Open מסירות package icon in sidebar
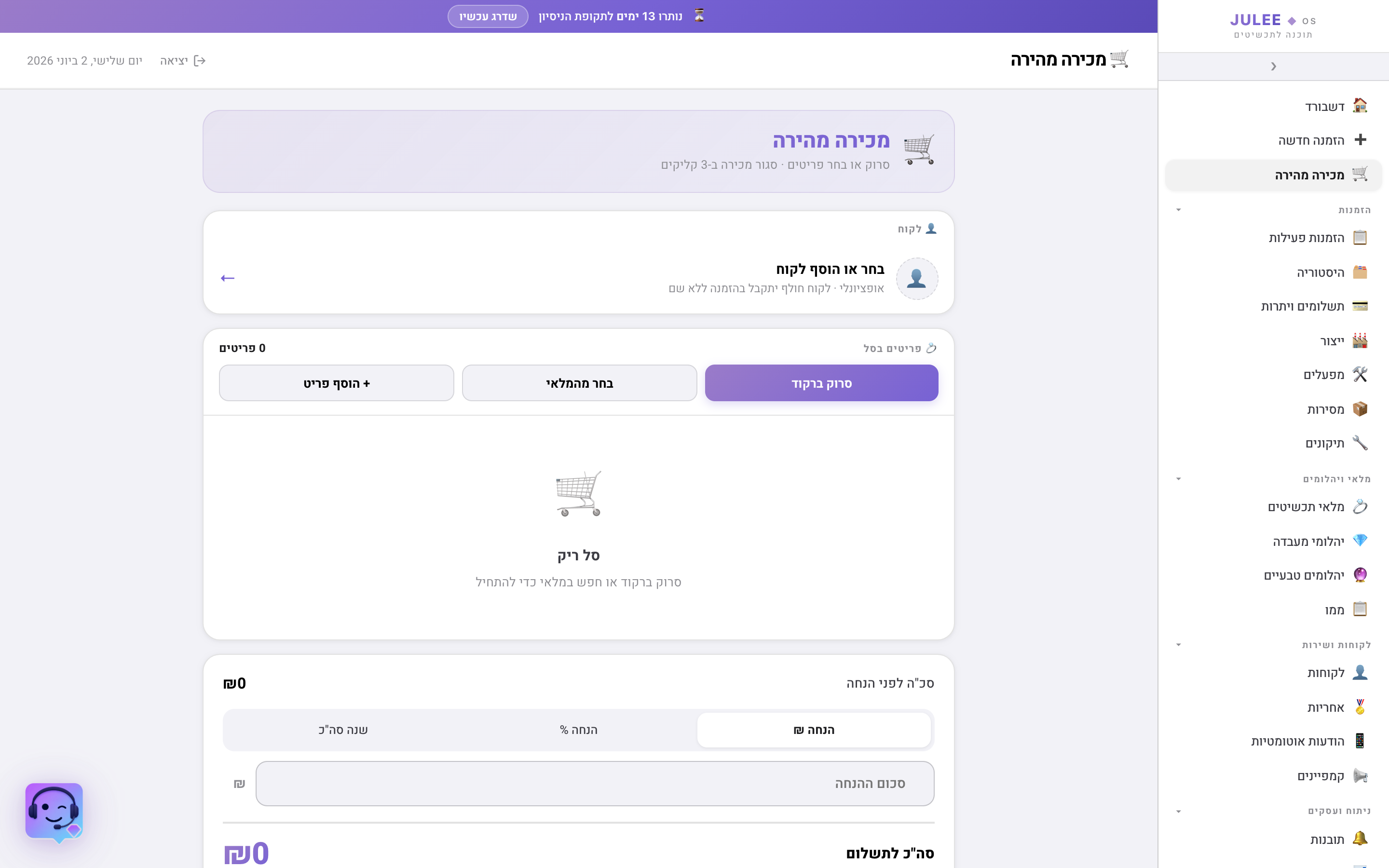Screen dimensions: 1389x868 1360,409
